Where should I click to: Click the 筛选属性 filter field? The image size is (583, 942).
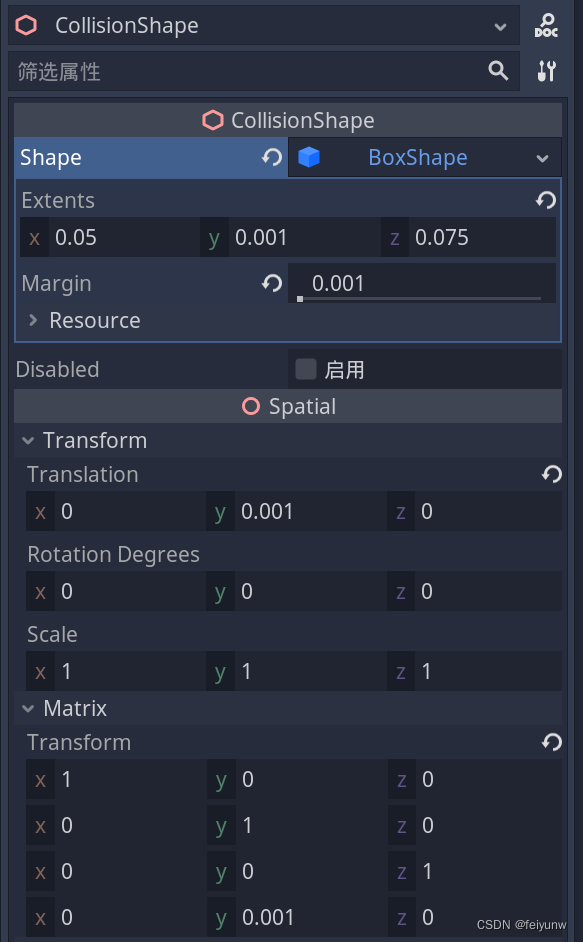pos(200,71)
